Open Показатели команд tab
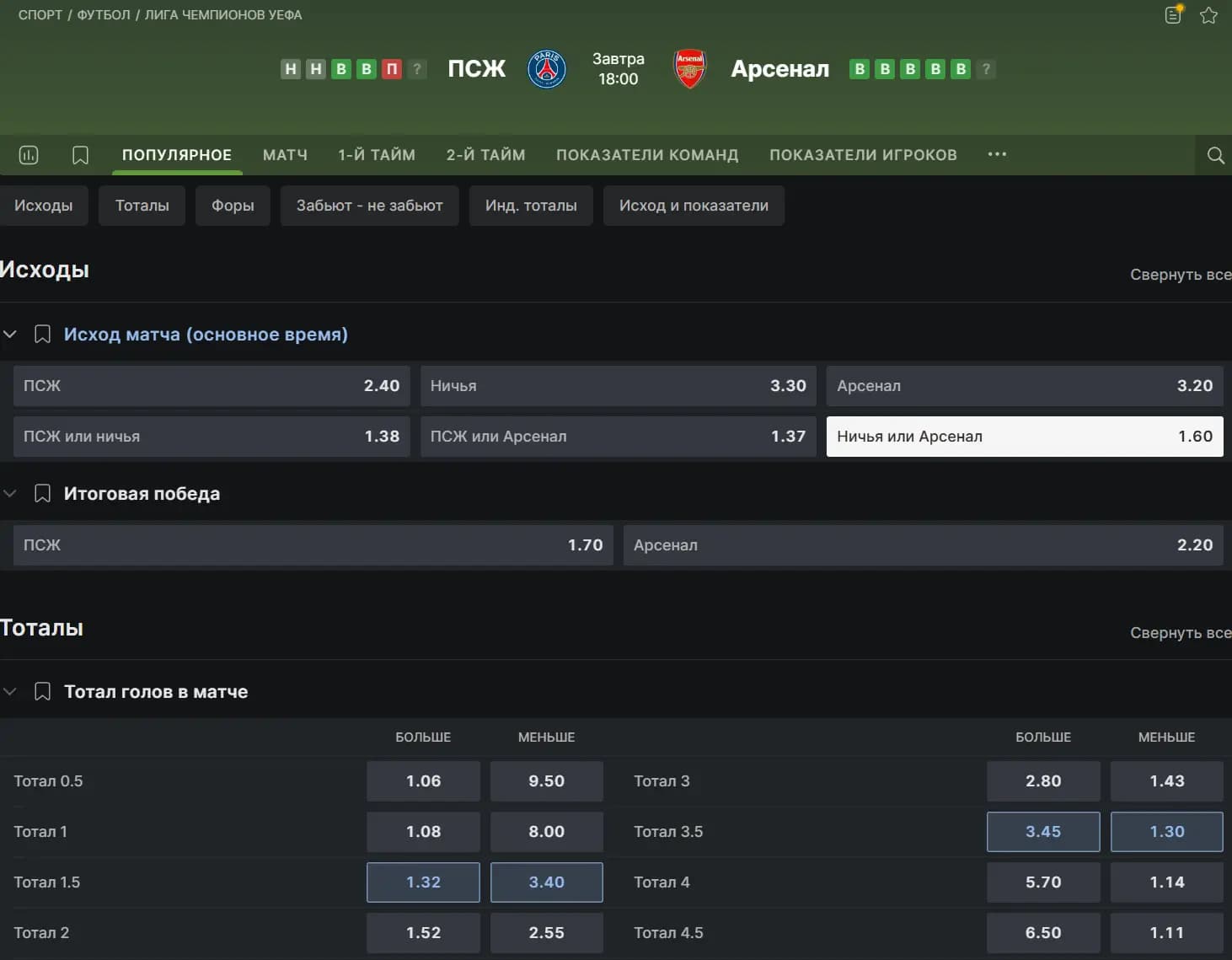This screenshot has width=1232, height=960. point(647,155)
